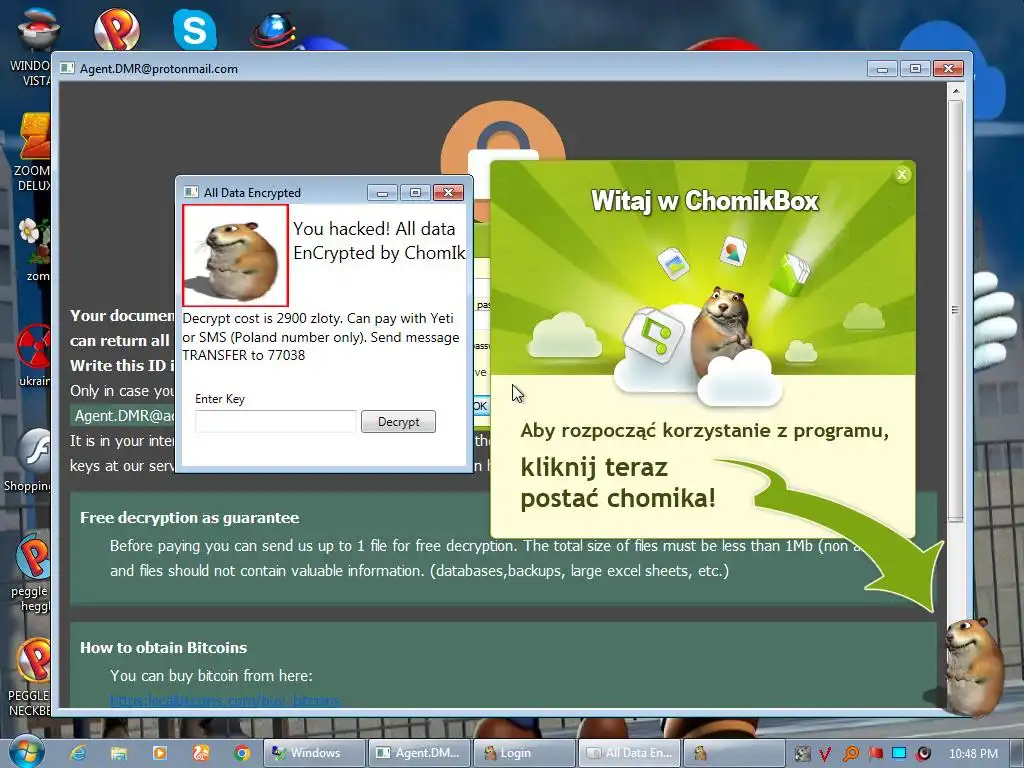Viewport: 1024px width, 768px height.
Task: Launch the Skype desktop shortcut
Action: tap(195, 29)
